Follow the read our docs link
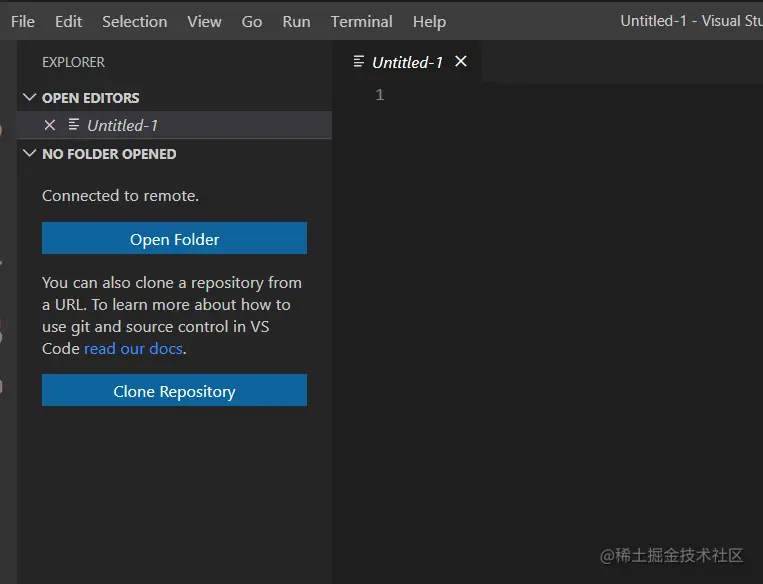This screenshot has width=763, height=584. pyautogui.click(x=133, y=348)
